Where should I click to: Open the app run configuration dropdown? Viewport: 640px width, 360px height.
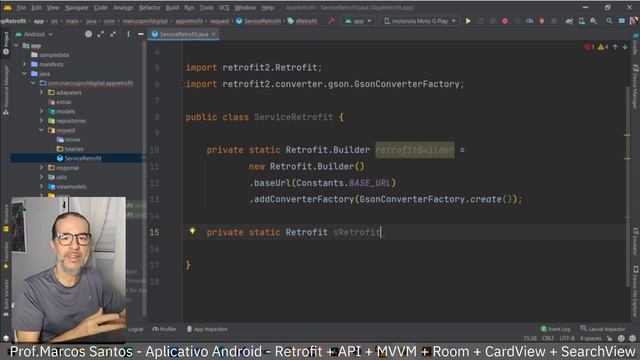(358, 21)
